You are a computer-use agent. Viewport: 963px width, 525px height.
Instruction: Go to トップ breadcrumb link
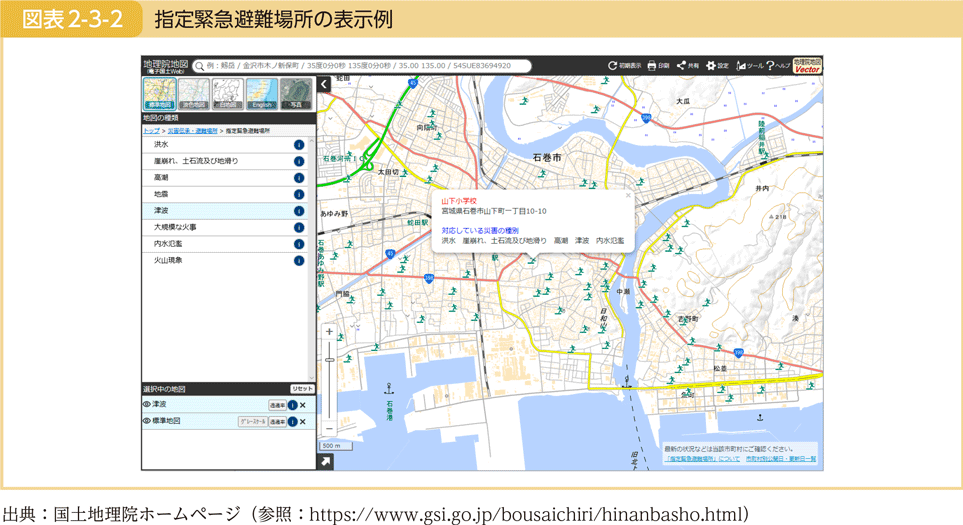click(151, 131)
